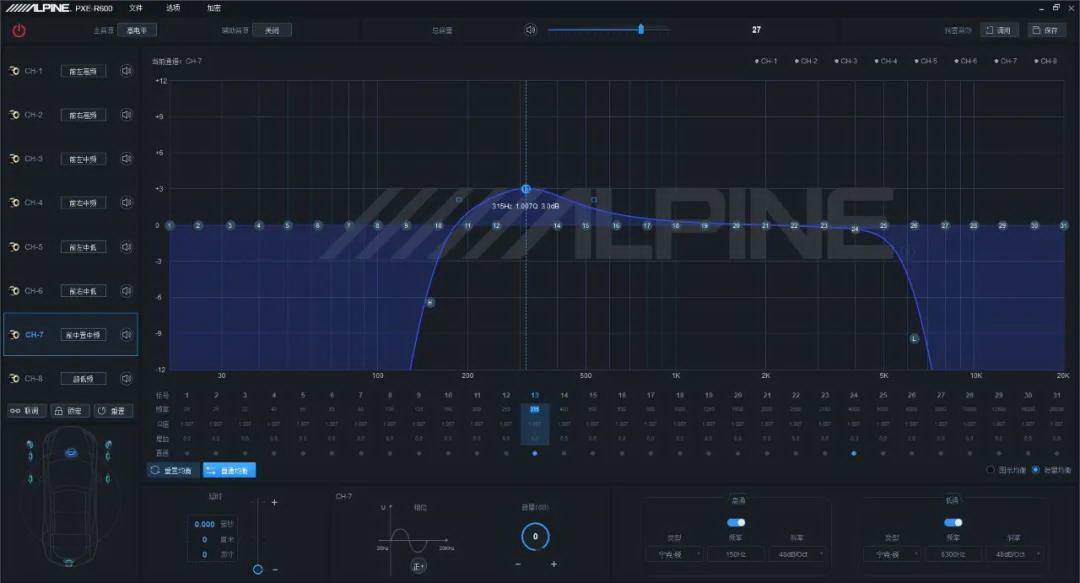
Task: Mute the CH-5 speaker icon
Action: 126,247
